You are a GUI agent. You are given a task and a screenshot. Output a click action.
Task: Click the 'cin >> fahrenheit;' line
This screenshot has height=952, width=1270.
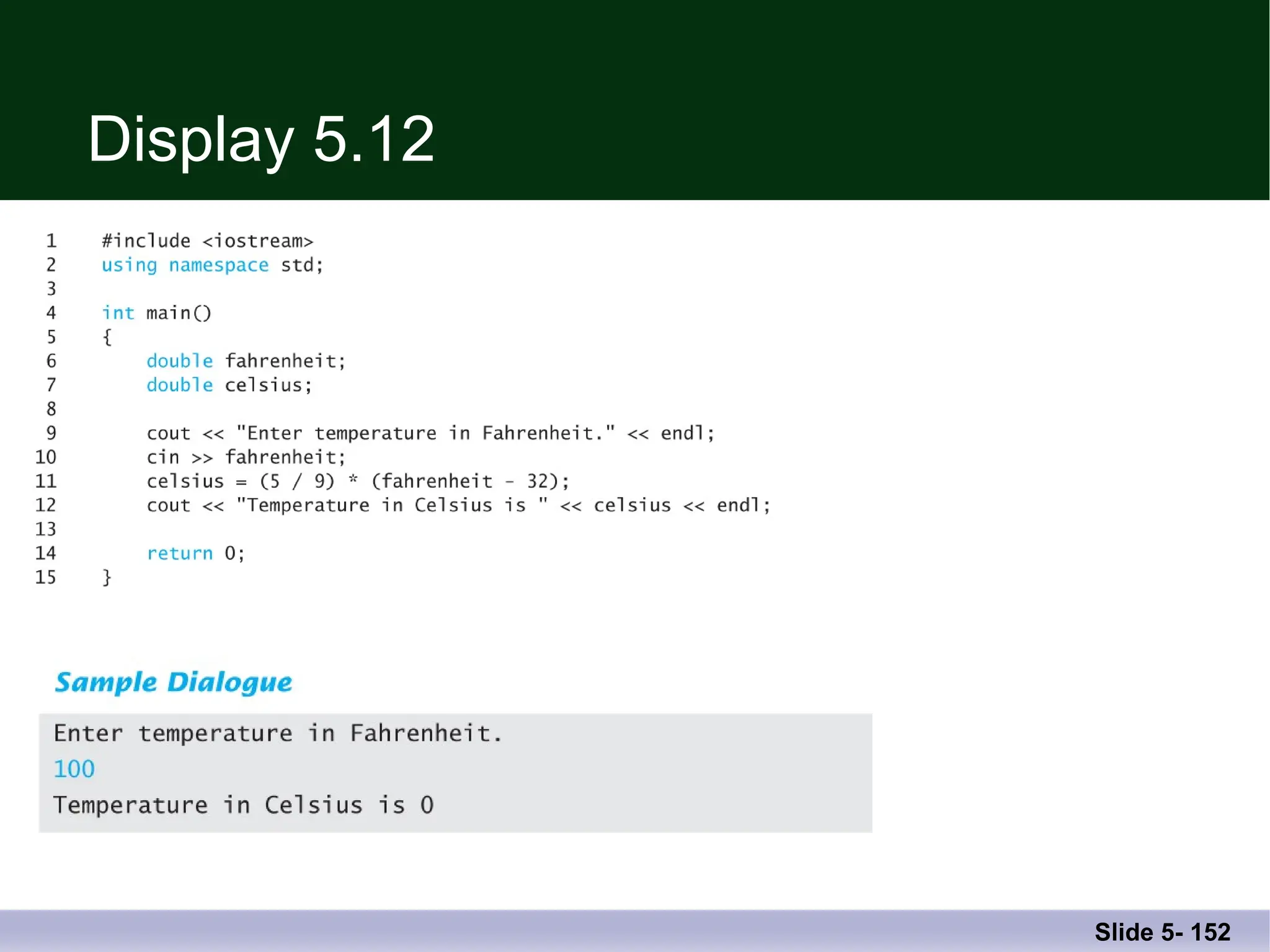point(246,457)
